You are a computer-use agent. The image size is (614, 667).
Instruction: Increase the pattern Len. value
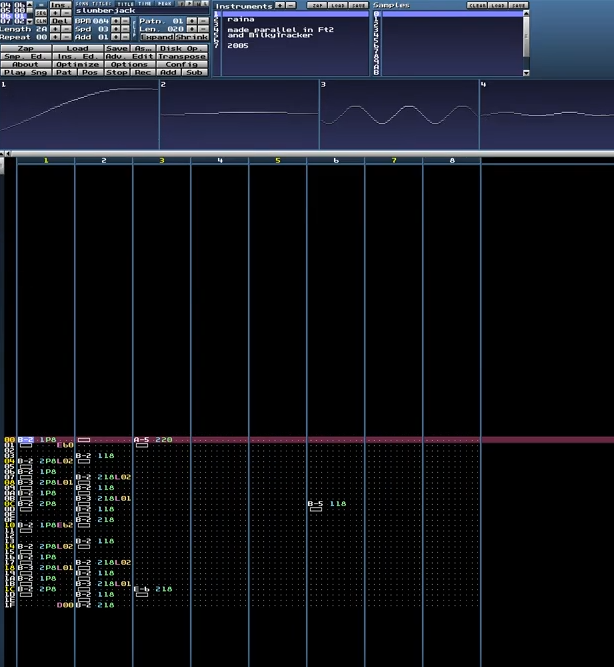point(191,29)
